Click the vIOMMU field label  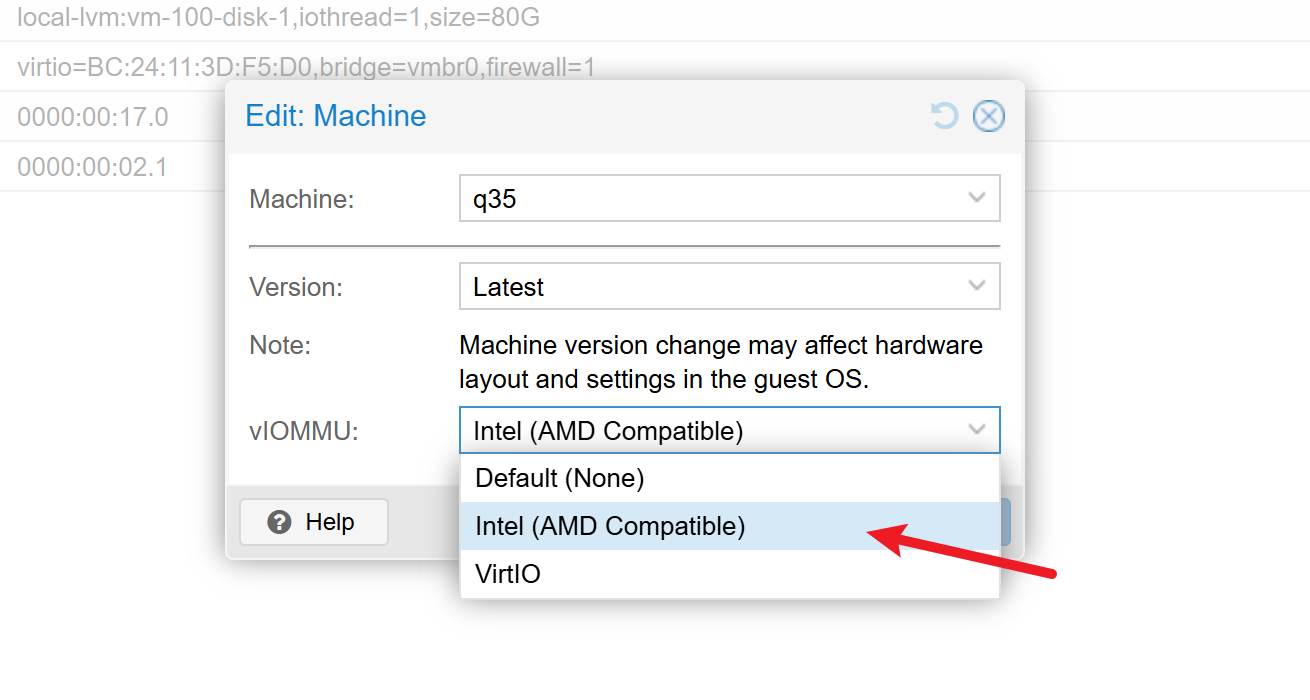[x=303, y=431]
